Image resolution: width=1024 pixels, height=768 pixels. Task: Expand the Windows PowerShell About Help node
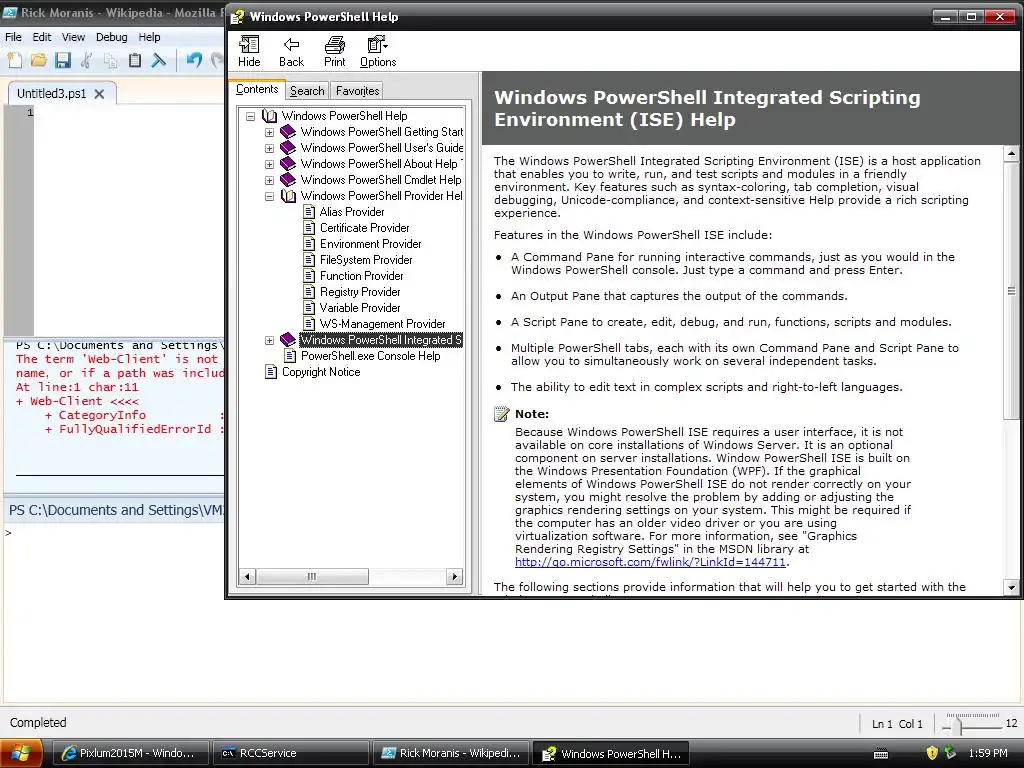point(269,164)
